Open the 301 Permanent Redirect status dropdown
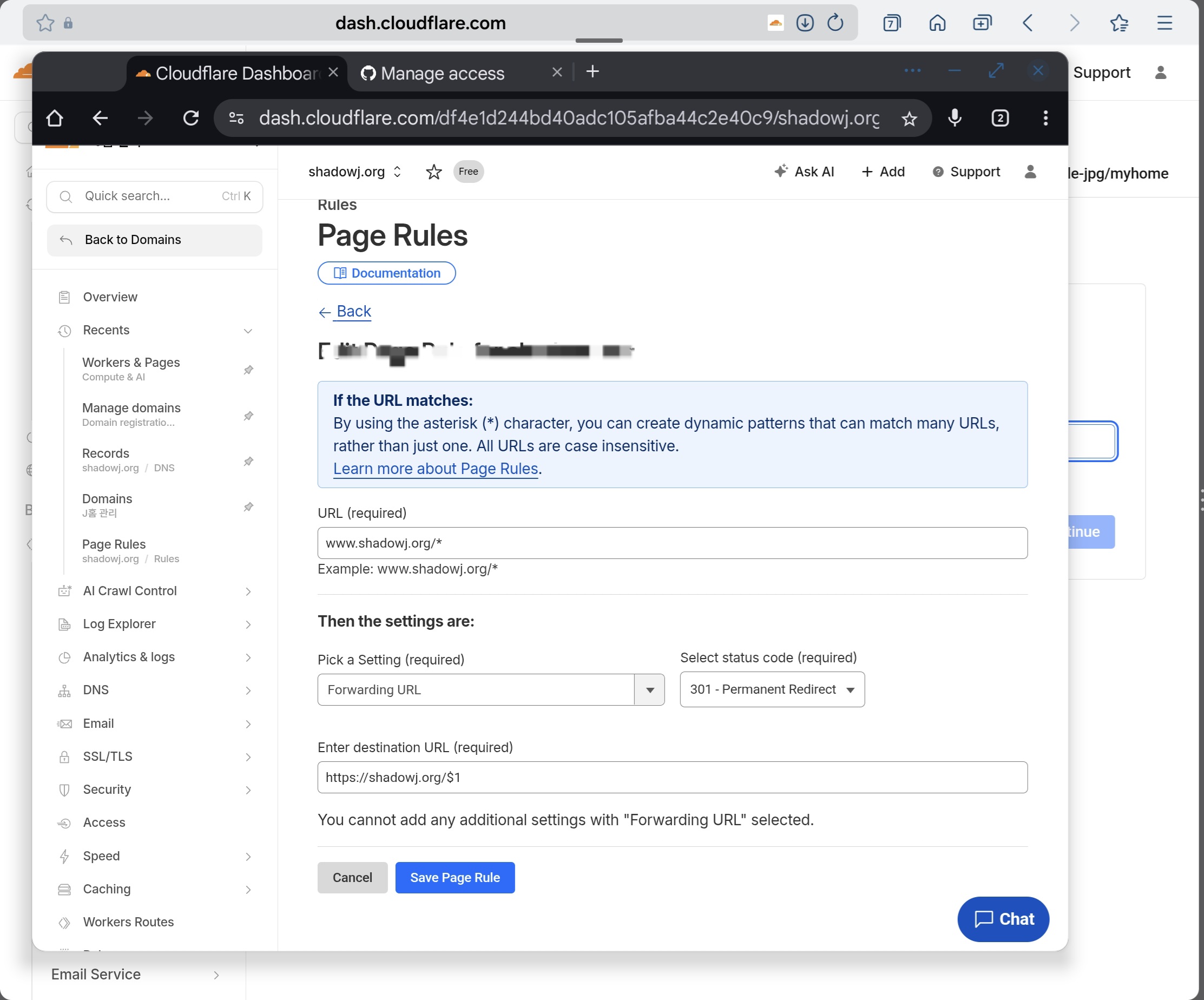This screenshot has height=1000, width=1204. (772, 690)
